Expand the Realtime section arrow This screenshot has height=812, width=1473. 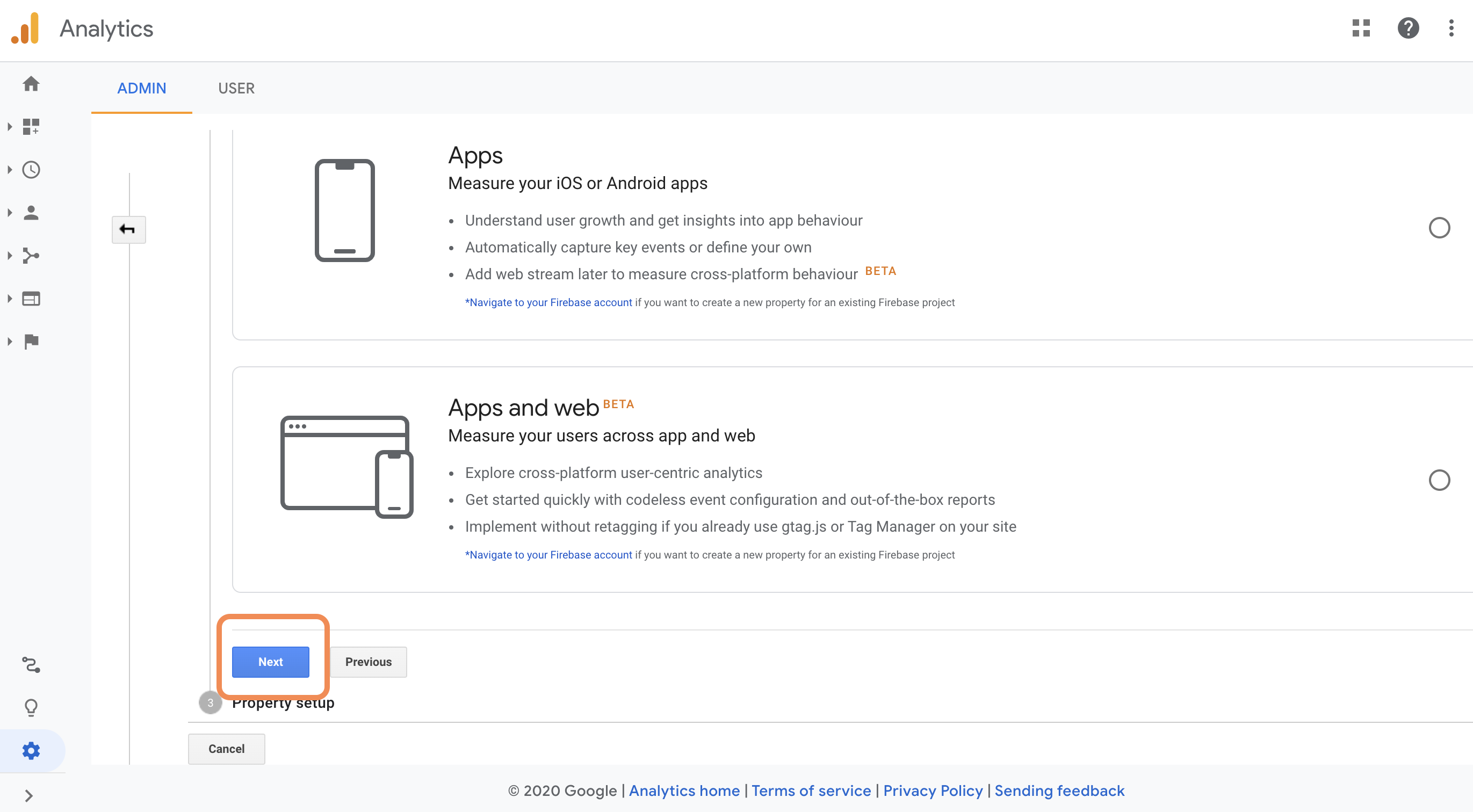click(x=10, y=170)
